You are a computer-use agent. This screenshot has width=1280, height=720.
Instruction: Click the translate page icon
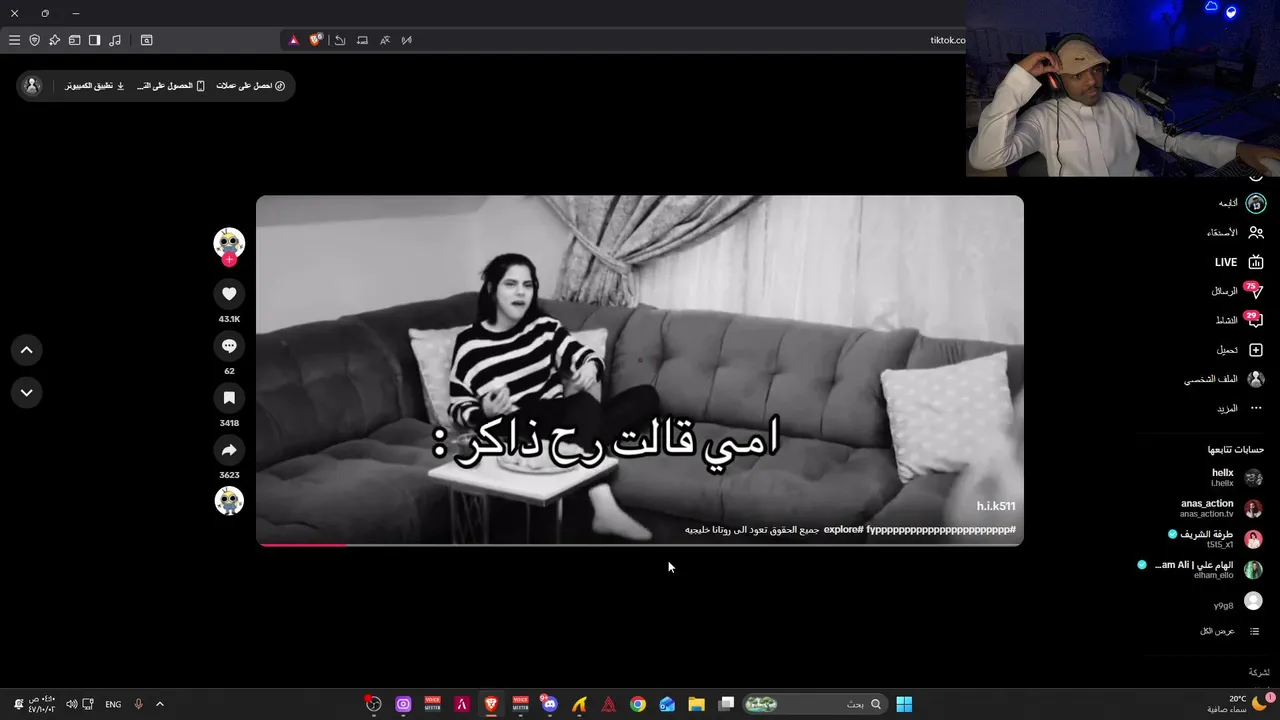(385, 40)
